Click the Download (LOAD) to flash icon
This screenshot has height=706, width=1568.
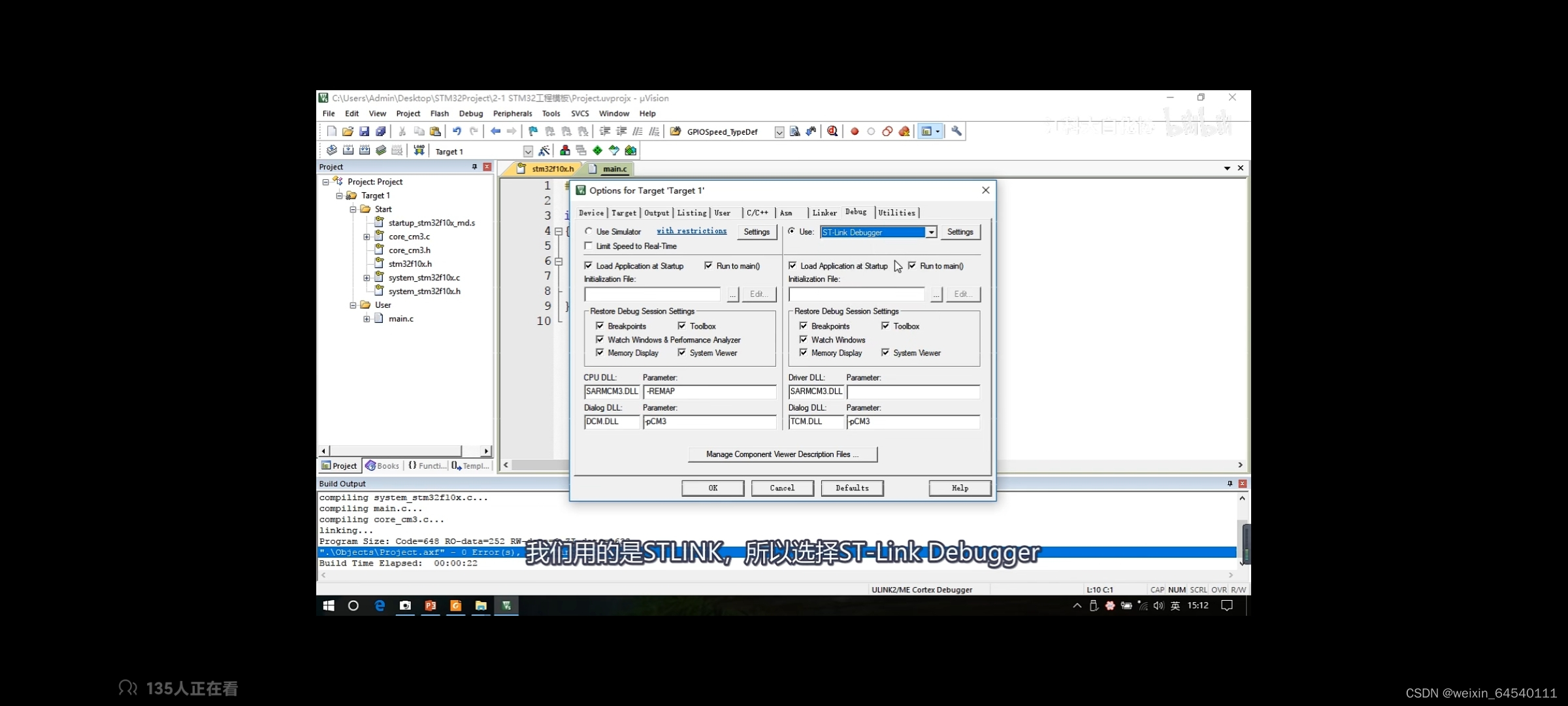click(x=419, y=150)
